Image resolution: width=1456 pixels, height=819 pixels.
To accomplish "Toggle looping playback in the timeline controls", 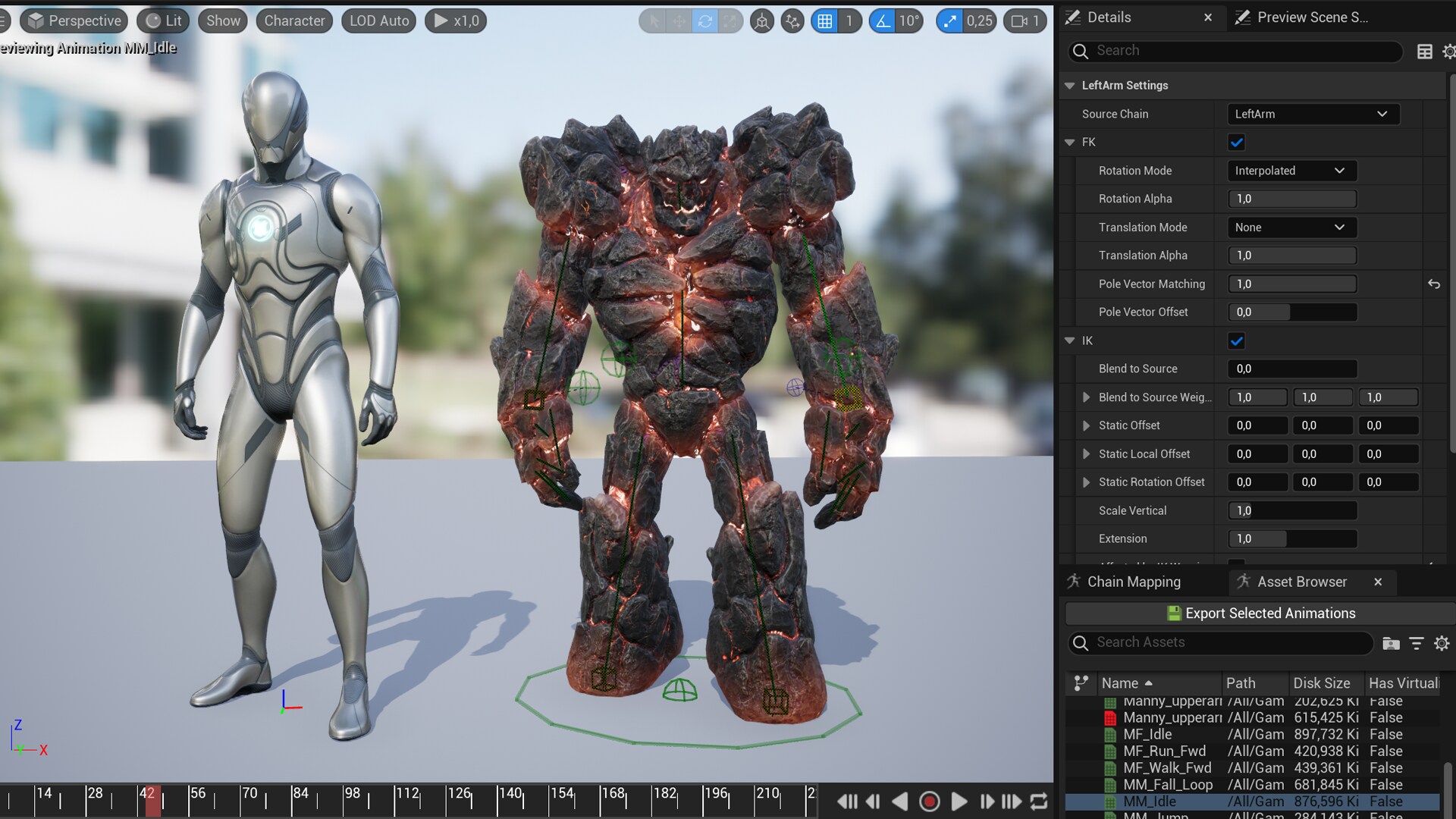I will click(1038, 801).
